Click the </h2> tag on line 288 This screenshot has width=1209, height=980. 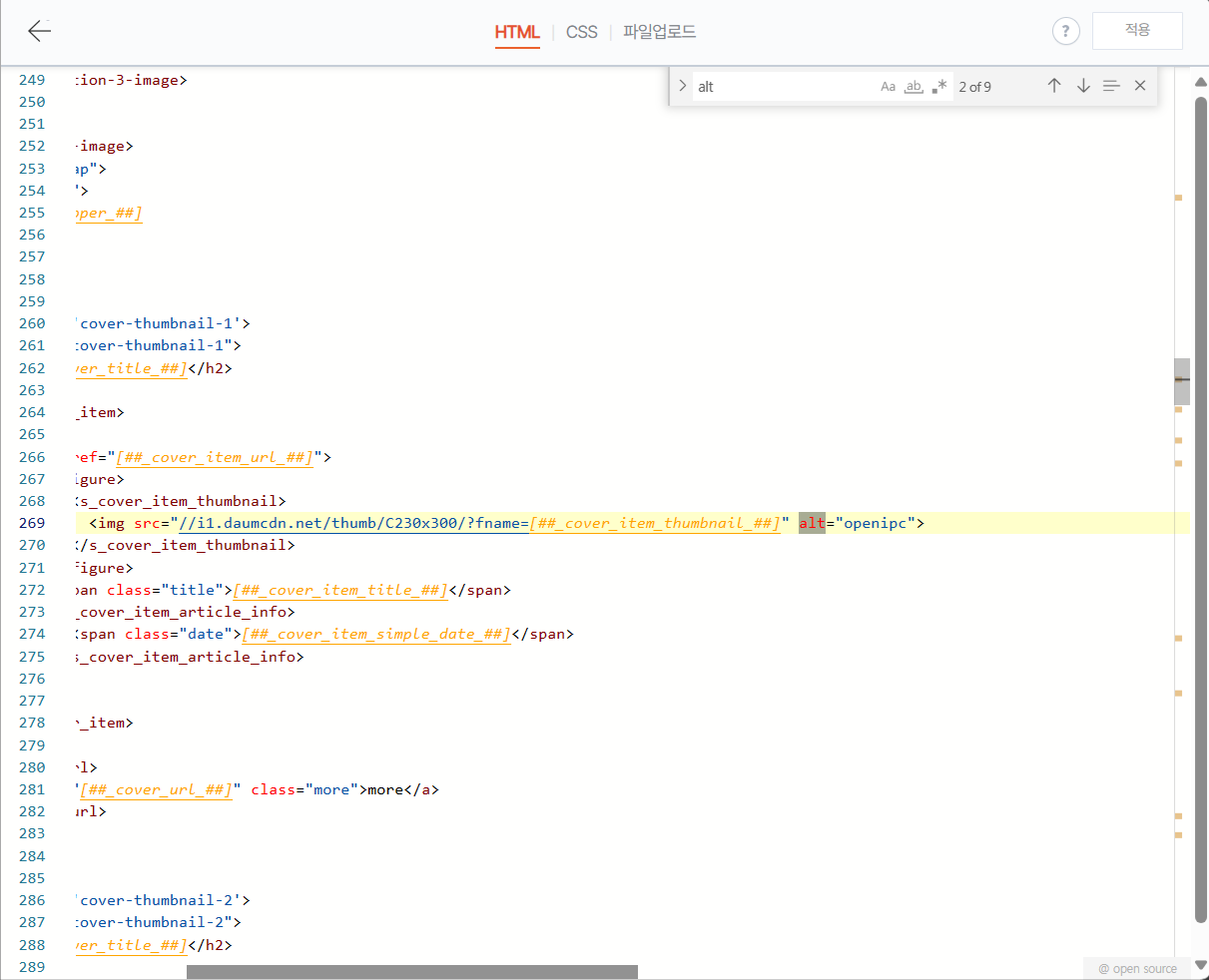pos(210,945)
